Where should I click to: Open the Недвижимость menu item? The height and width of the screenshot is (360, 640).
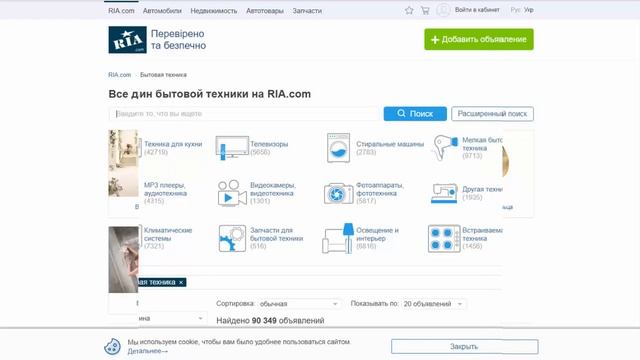click(213, 11)
